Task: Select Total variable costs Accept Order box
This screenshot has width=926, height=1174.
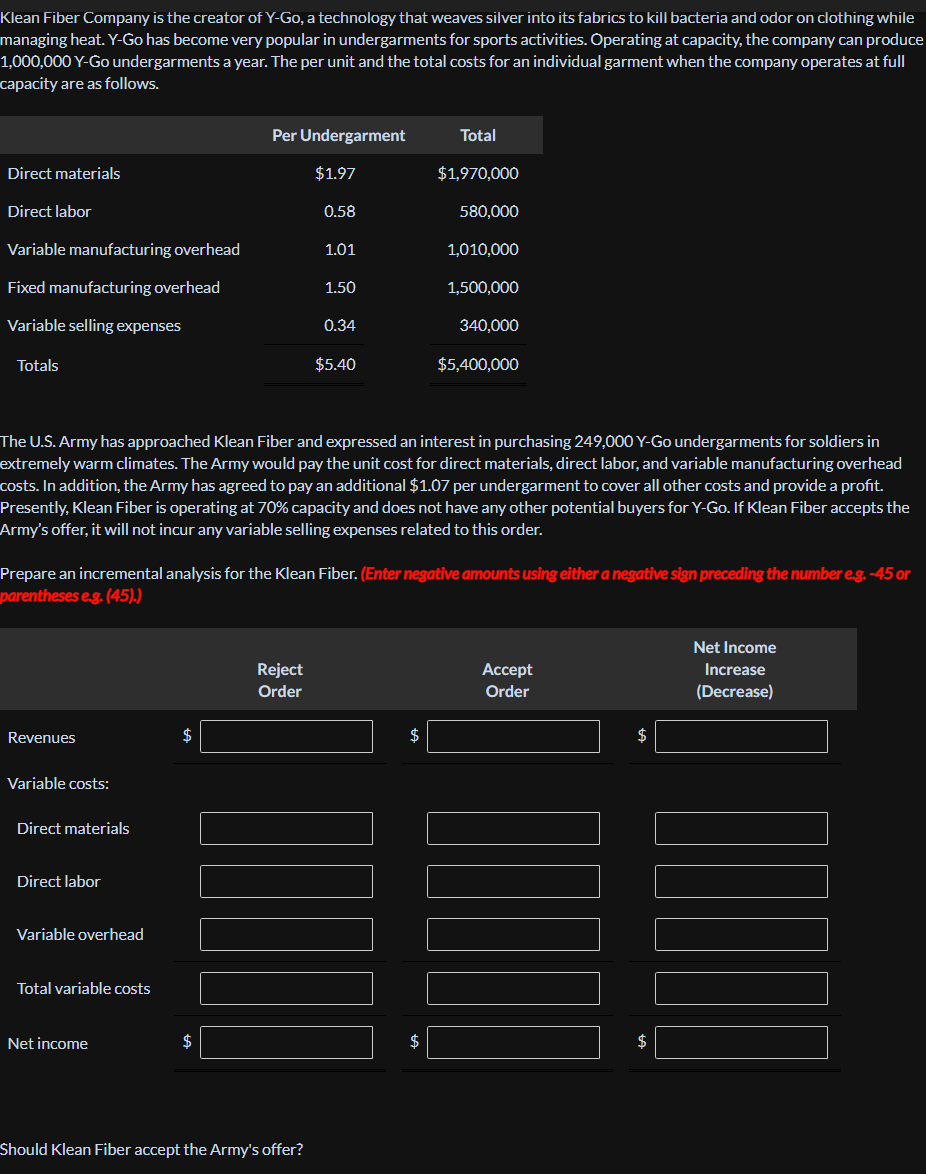Action: point(514,988)
